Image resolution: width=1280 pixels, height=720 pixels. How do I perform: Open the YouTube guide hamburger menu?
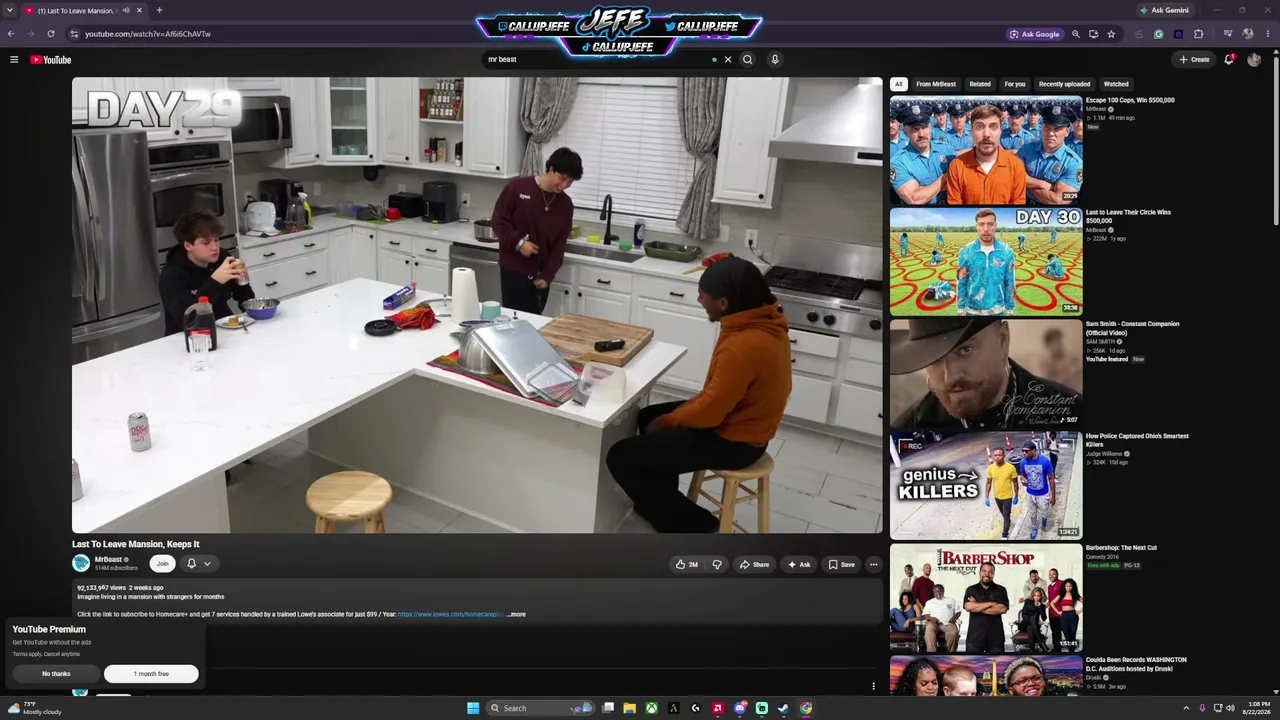tap(14, 60)
